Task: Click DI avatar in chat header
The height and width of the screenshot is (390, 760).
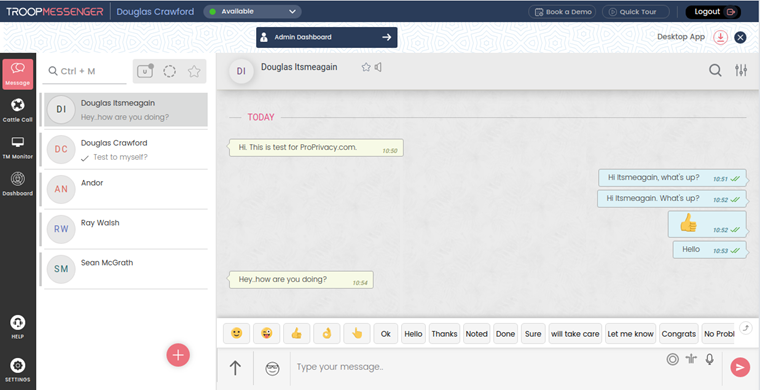Action: pyautogui.click(x=241, y=71)
